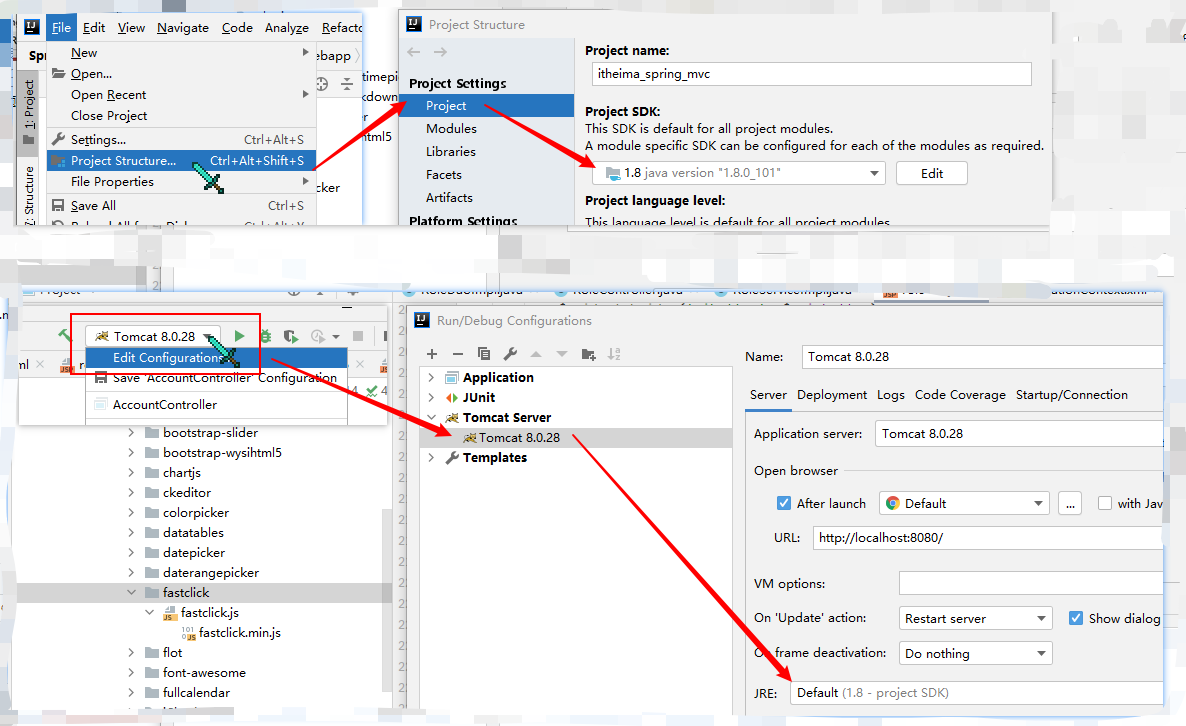1186x726 pixels.
Task: Click the sort alphabetically icon
Action: coord(614,354)
